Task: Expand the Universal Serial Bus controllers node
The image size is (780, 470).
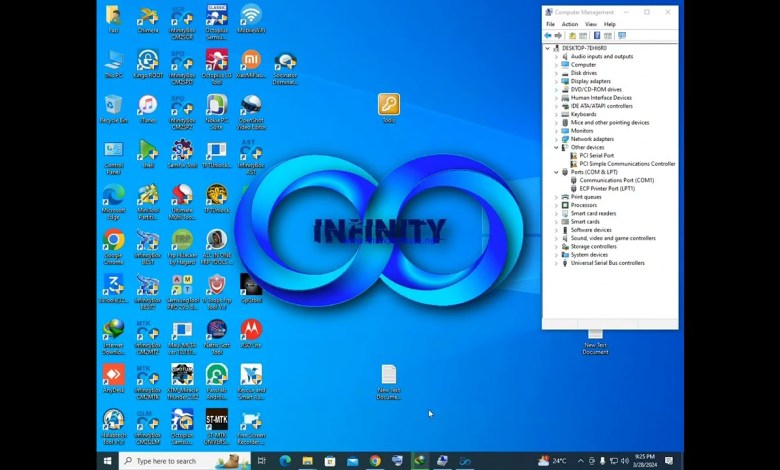Action: click(556, 263)
